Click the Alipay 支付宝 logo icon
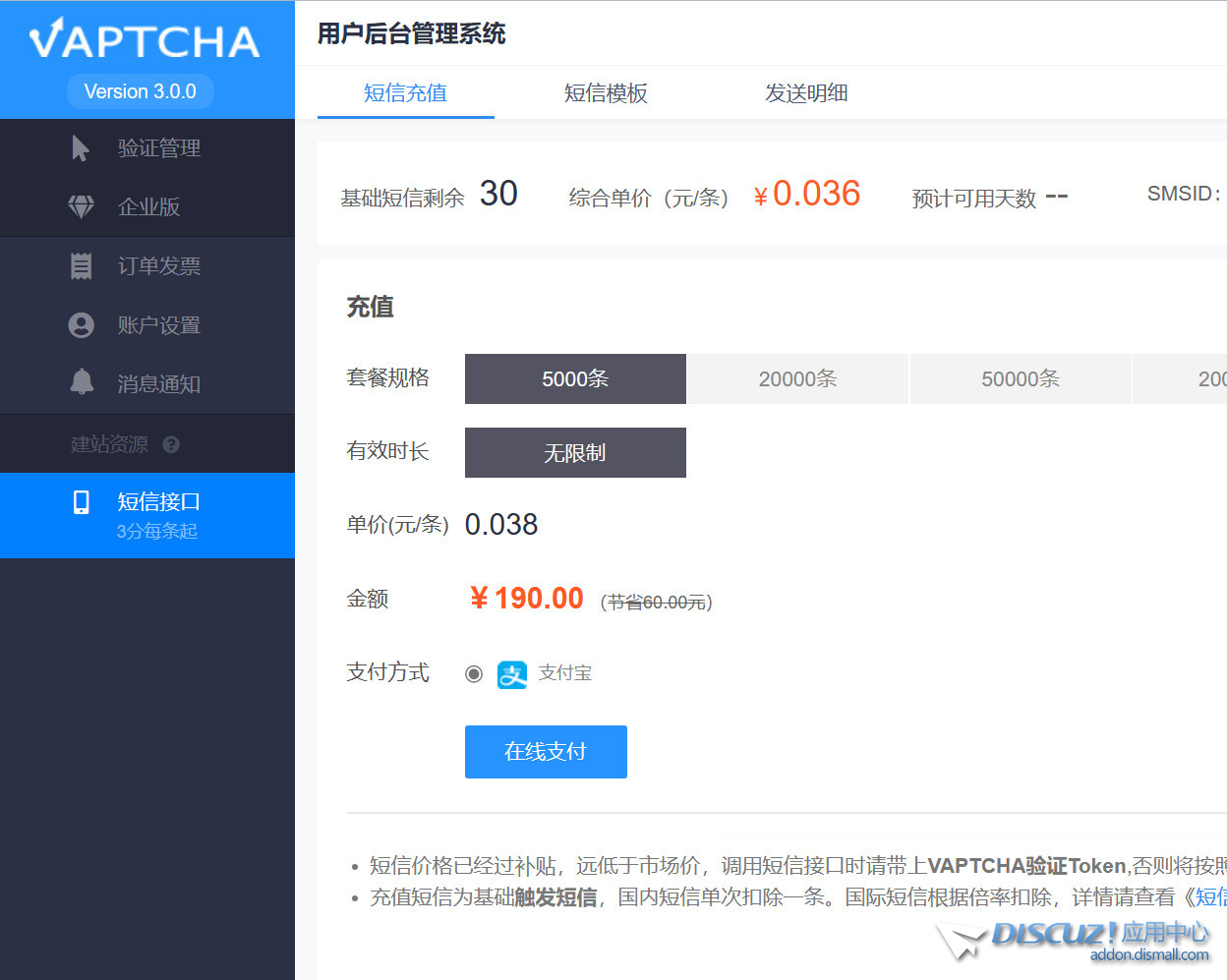1227x980 pixels. click(512, 673)
